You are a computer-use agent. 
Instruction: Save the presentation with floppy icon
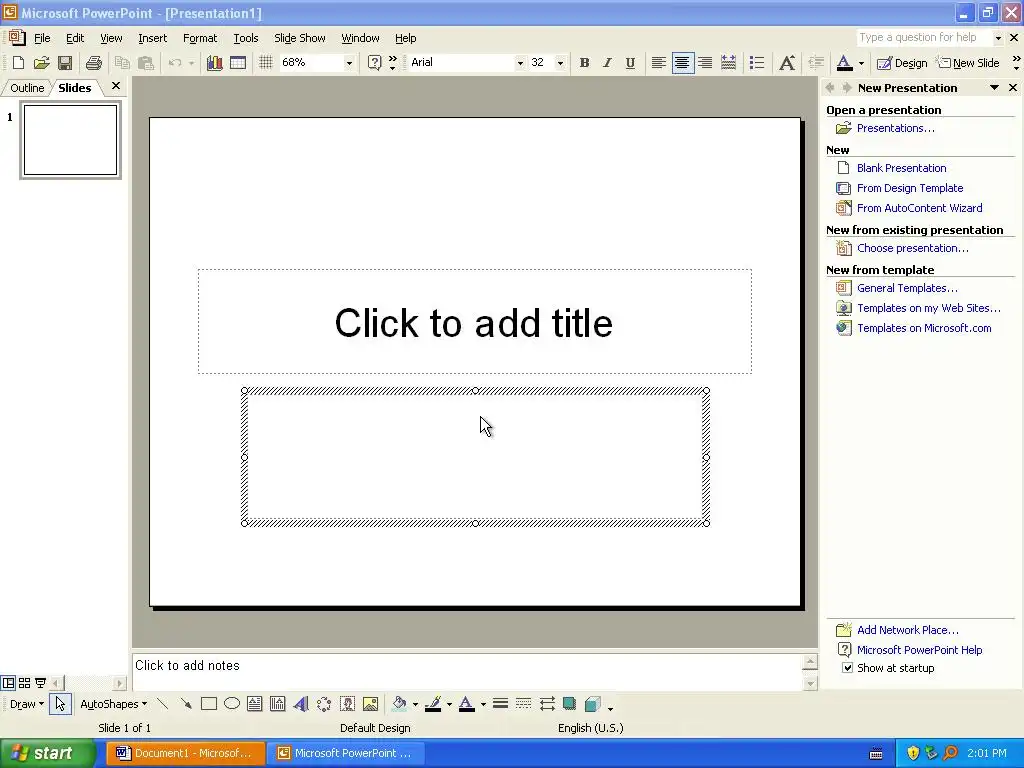tap(65, 63)
